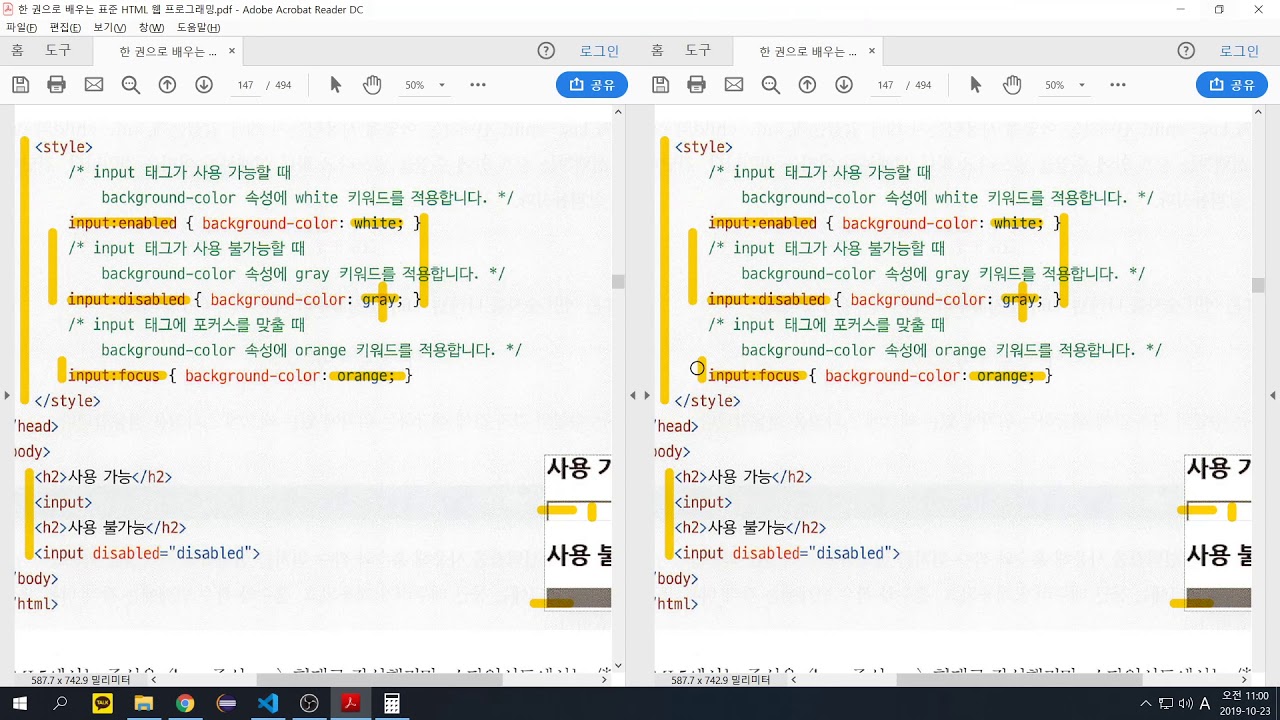Open the help icon in left pane
1280x720 pixels.
[546, 51]
